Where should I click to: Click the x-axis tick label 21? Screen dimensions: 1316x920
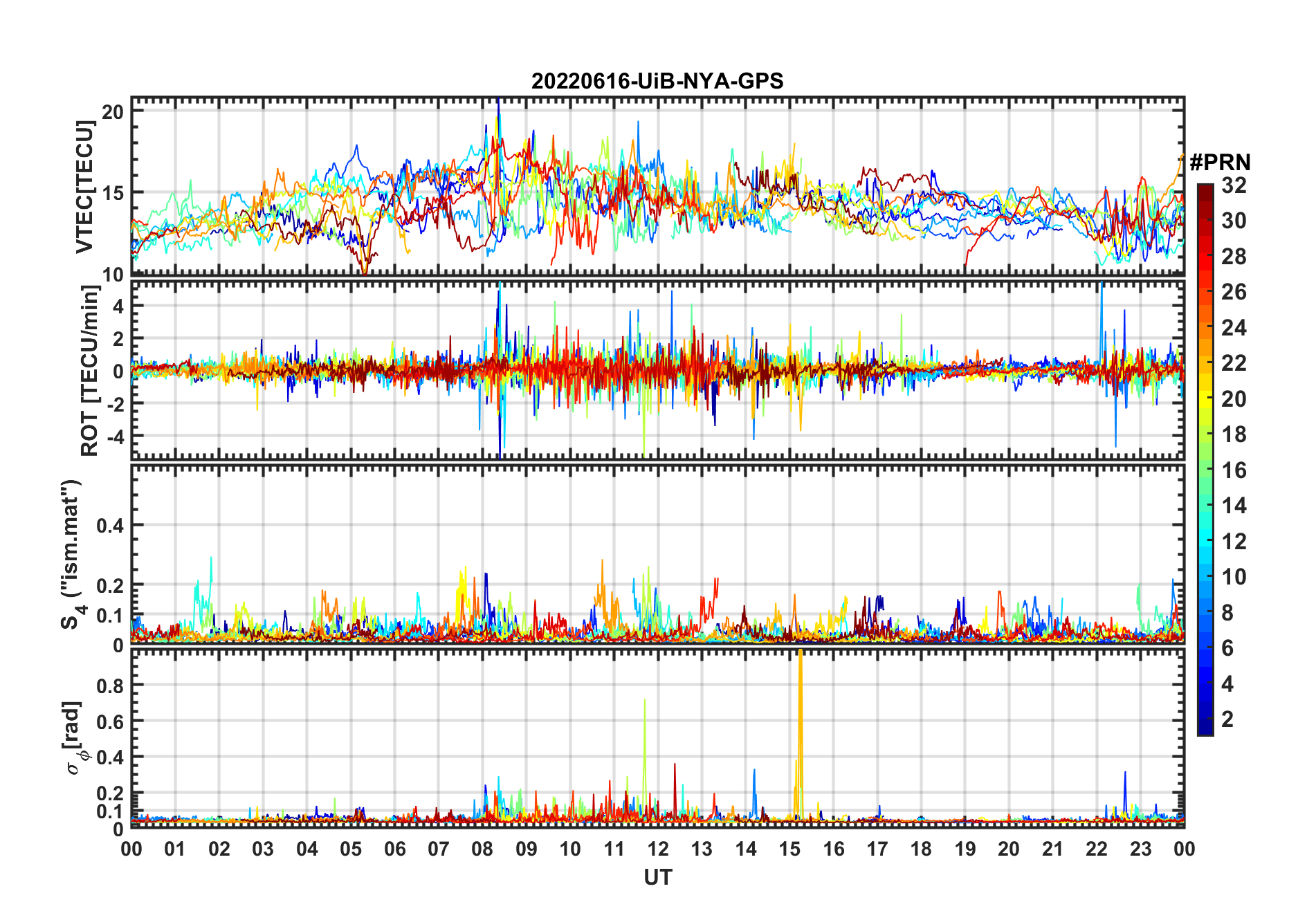(x=1052, y=849)
